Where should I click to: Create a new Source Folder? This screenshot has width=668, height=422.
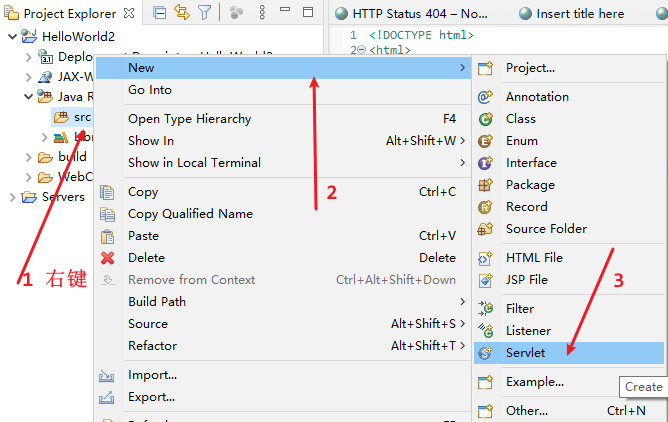569,229
